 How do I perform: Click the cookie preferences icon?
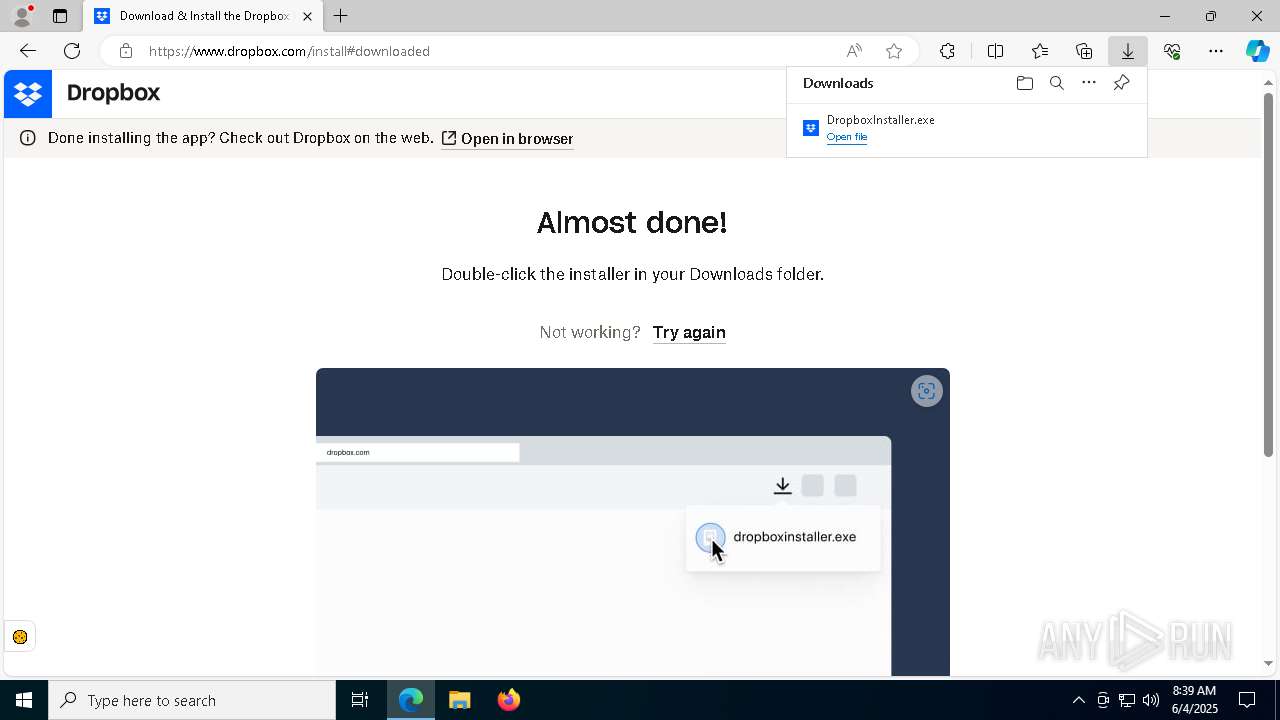point(20,637)
